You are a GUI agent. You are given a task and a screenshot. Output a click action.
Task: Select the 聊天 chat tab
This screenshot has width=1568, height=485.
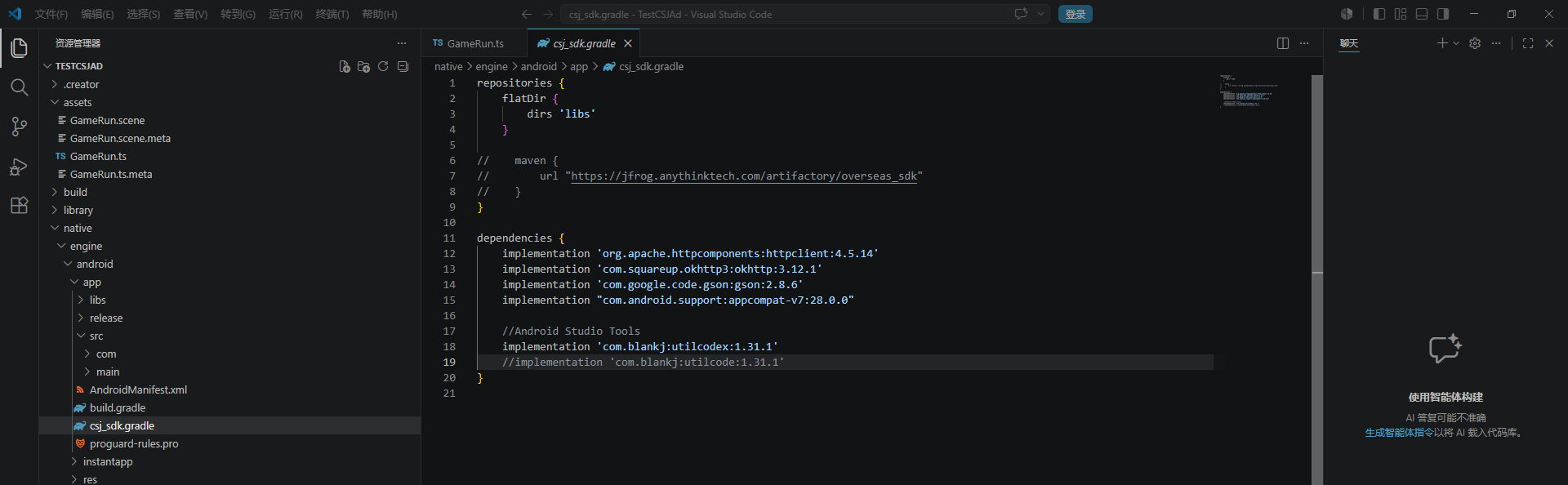pyautogui.click(x=1349, y=43)
